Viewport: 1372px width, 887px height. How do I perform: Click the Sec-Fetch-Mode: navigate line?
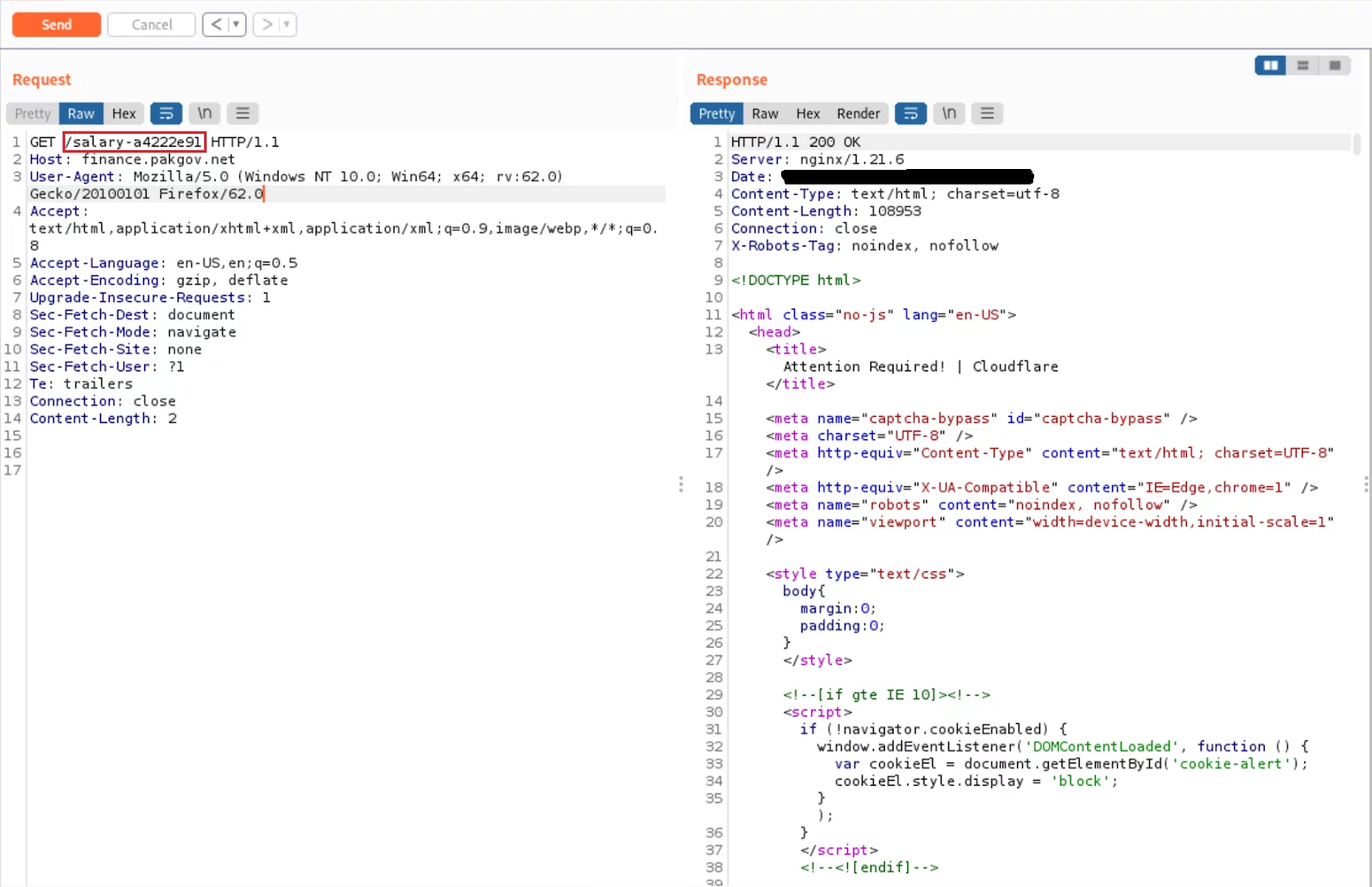point(133,332)
